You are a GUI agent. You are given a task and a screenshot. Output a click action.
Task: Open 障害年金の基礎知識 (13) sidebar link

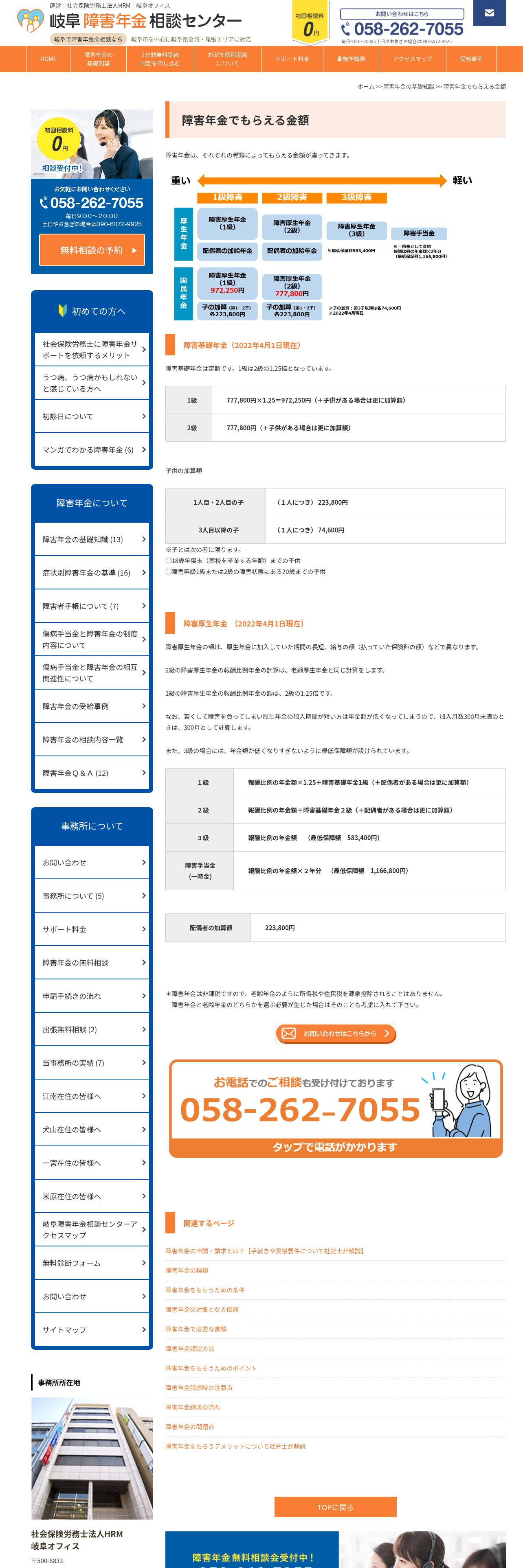[x=92, y=539]
